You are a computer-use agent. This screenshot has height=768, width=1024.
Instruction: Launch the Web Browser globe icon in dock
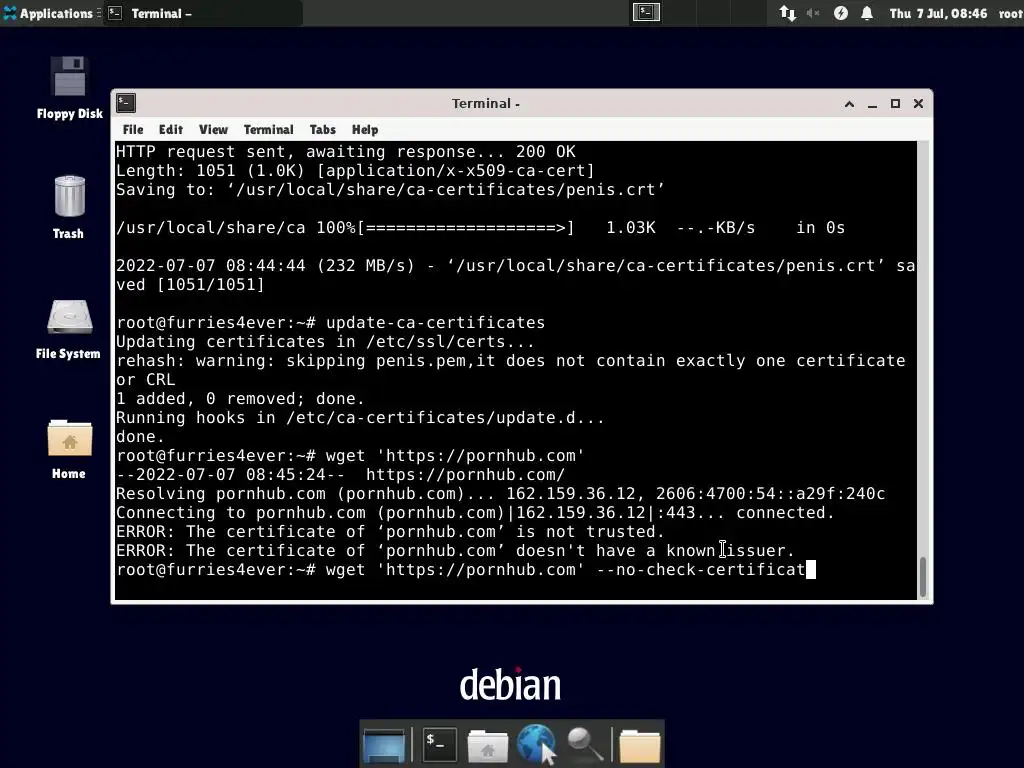[x=536, y=743]
